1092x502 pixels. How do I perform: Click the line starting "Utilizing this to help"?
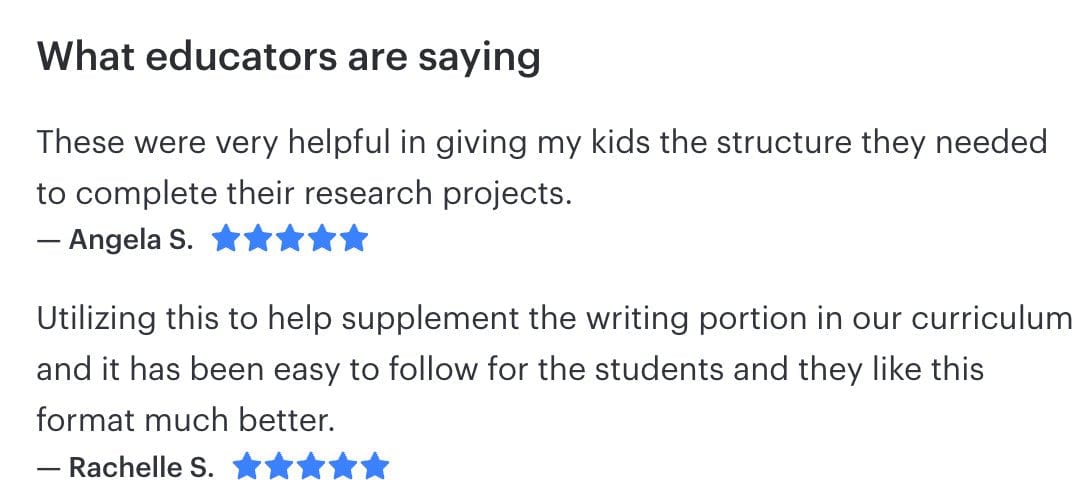coord(554,319)
